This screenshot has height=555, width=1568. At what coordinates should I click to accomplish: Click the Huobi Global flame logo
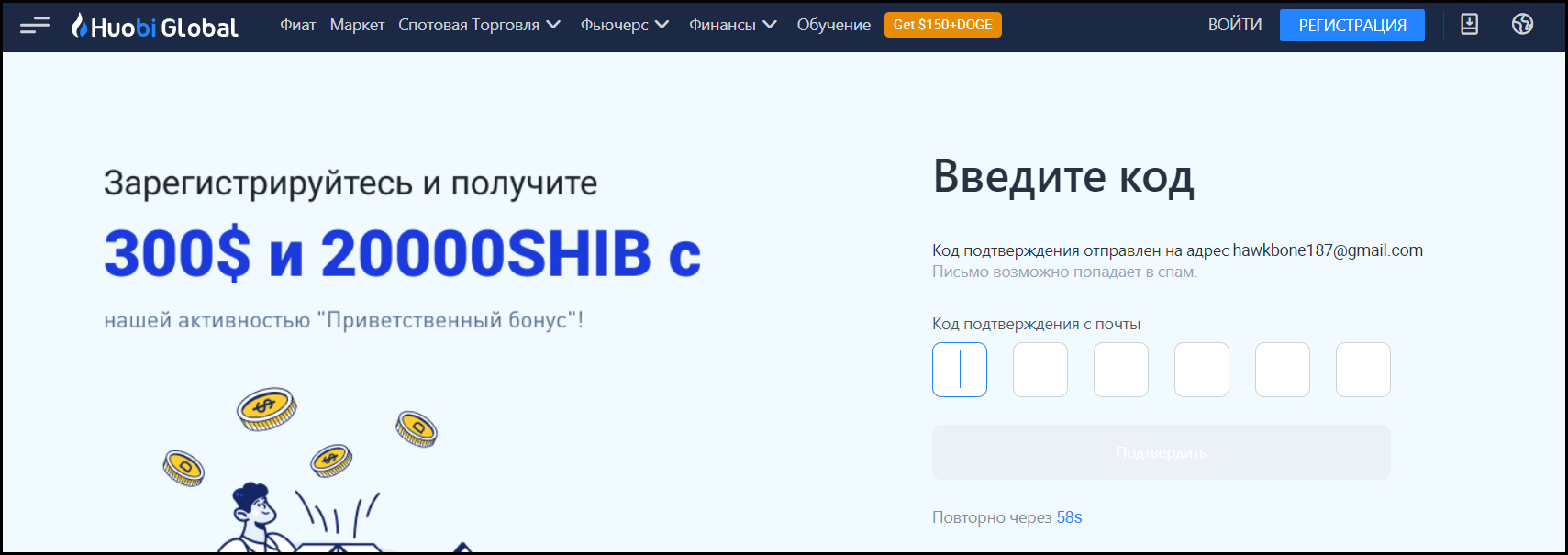pyautogui.click(x=155, y=26)
